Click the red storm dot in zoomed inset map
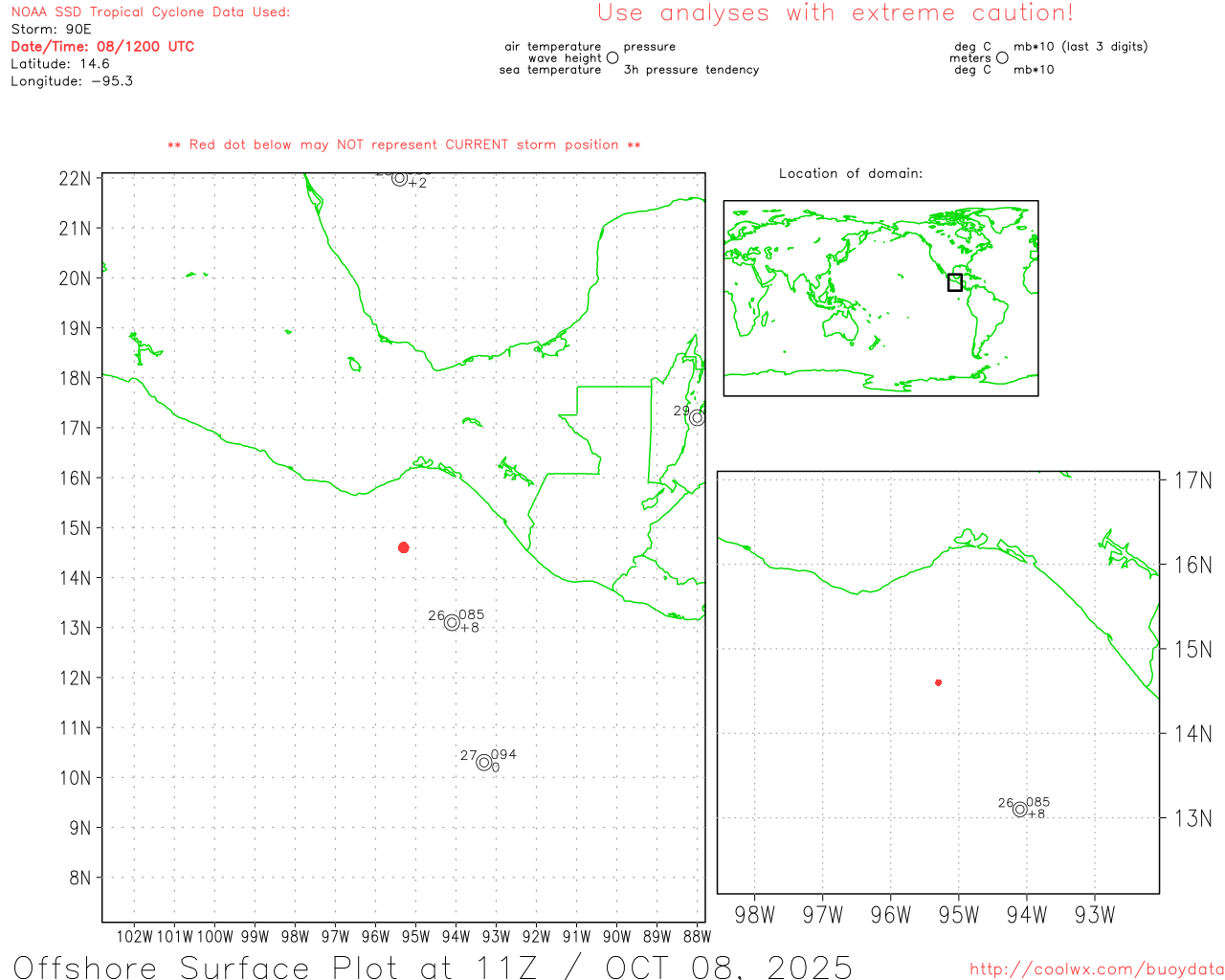 click(938, 682)
